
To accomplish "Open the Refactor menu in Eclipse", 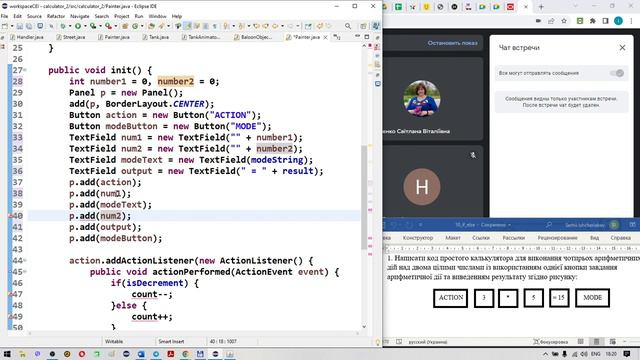I will tap(56, 16).
